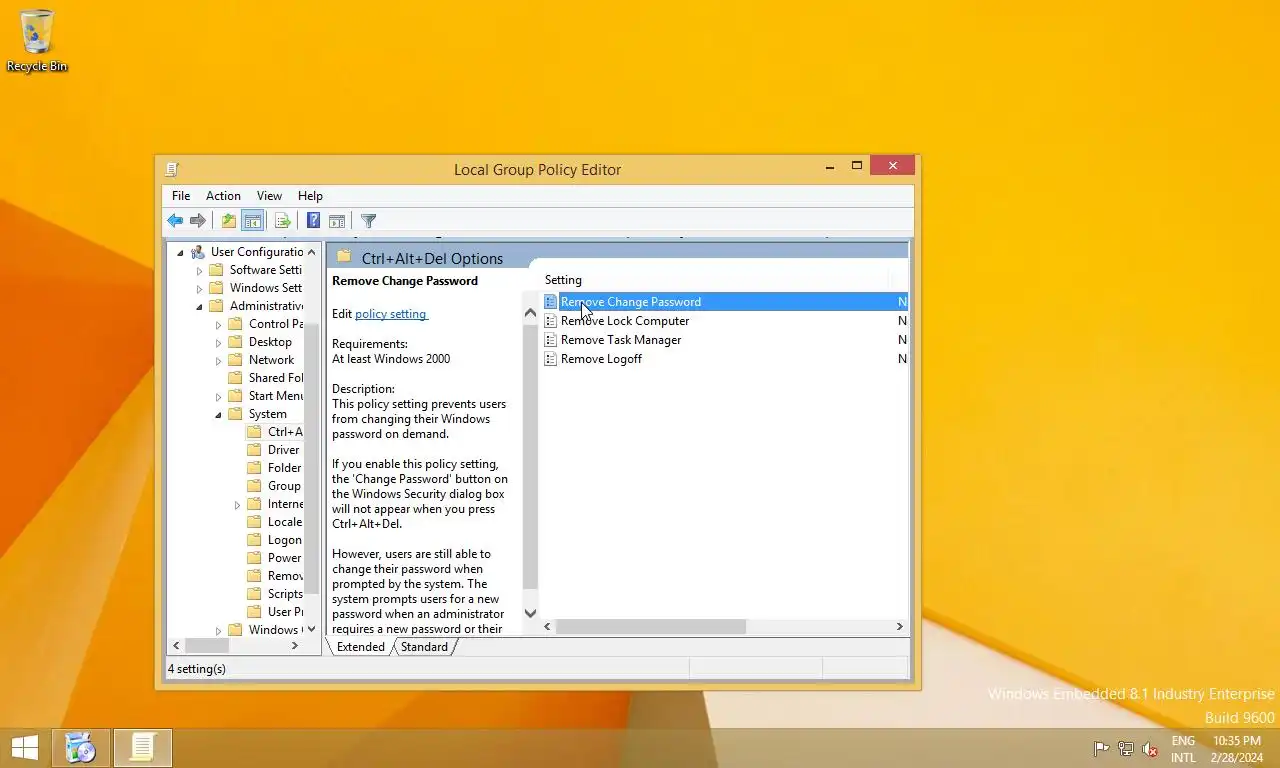Click settings list horizontal scroll right arrow
This screenshot has height=768, width=1280.
899,627
